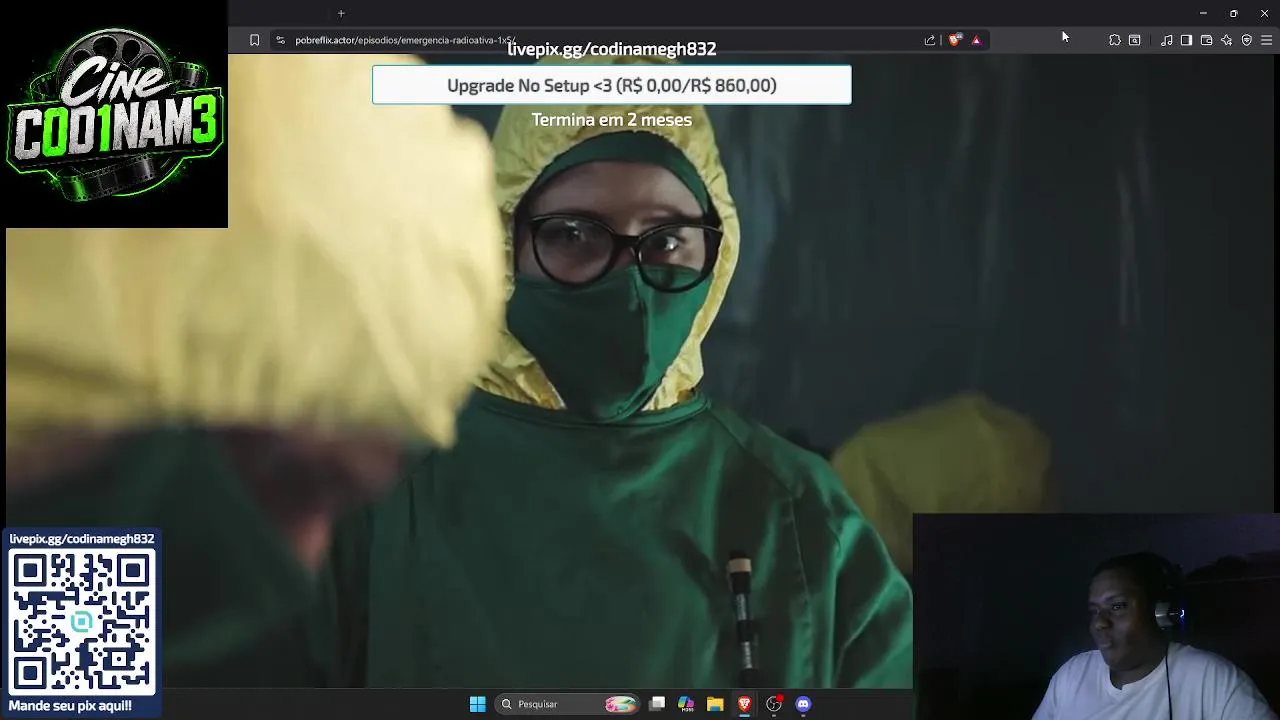Click the pobreflix.actor URL in the address bar

coord(405,40)
